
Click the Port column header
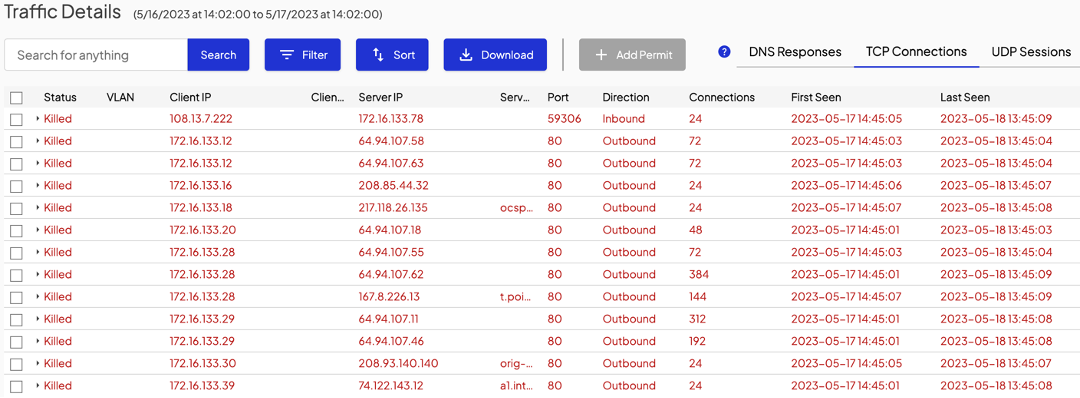[558, 97]
